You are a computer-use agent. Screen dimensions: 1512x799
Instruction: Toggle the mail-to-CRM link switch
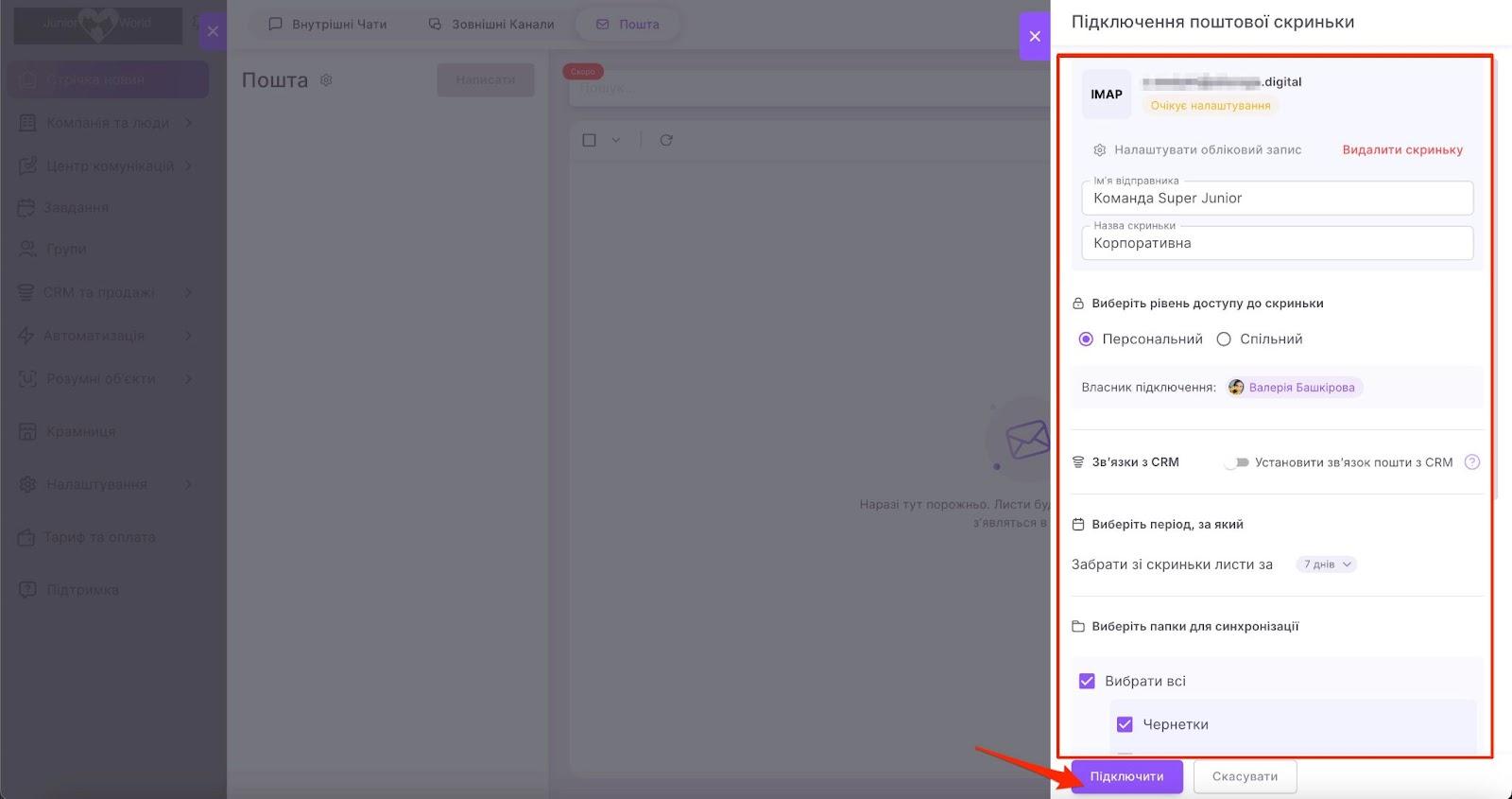pyautogui.click(x=1237, y=462)
